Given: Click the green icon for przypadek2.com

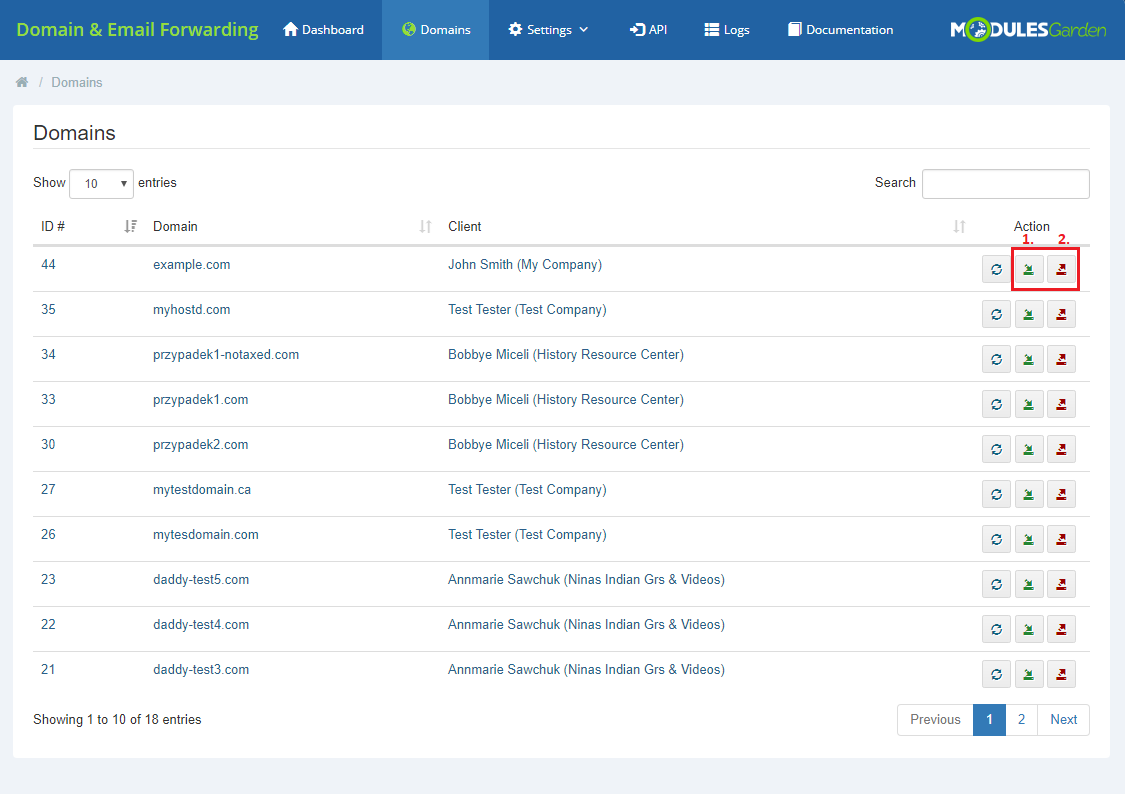Looking at the screenshot, I should click(1029, 449).
